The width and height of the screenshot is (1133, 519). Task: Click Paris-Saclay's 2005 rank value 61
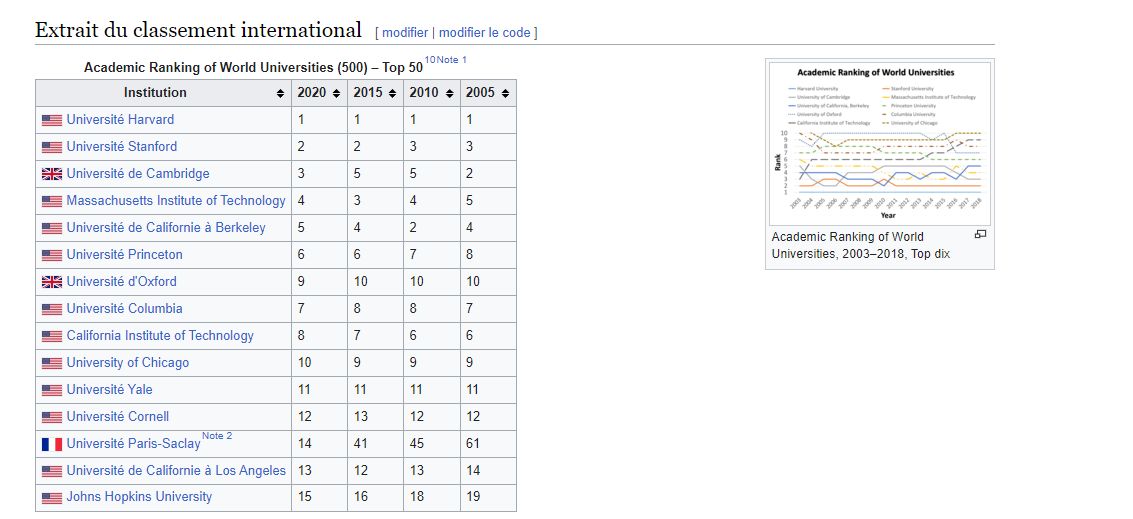(x=473, y=444)
